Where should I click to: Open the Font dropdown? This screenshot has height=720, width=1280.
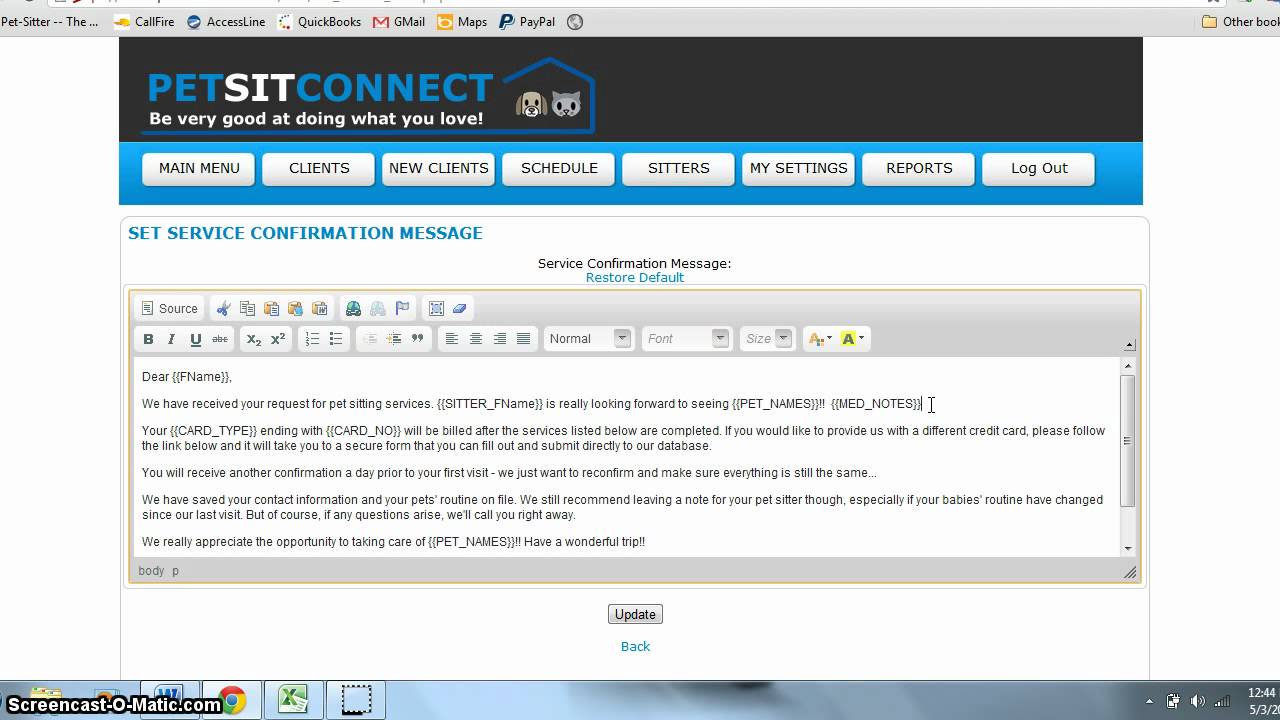click(x=687, y=339)
